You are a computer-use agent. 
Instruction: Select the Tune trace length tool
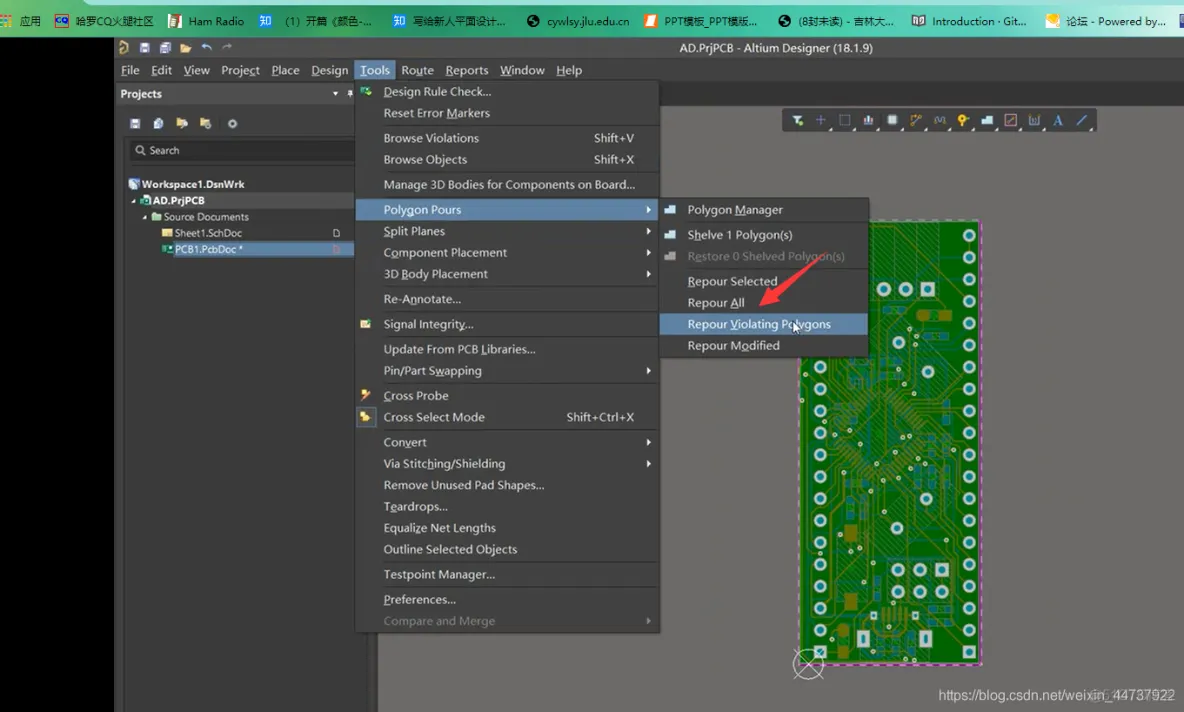click(x=939, y=120)
